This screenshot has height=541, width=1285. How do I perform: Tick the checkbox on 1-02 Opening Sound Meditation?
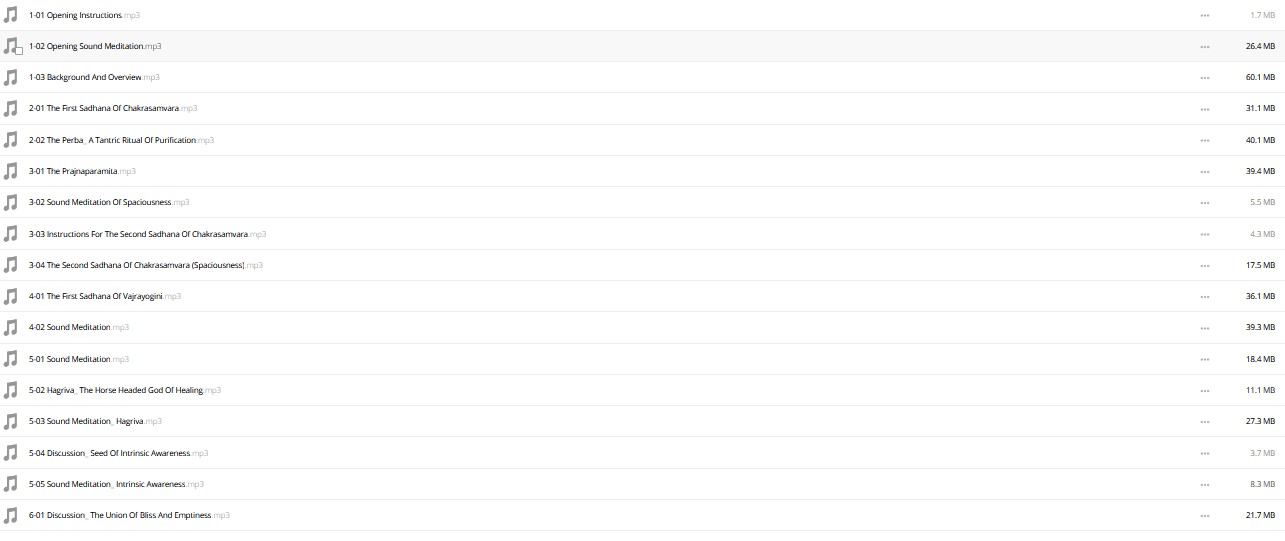click(x=19, y=51)
